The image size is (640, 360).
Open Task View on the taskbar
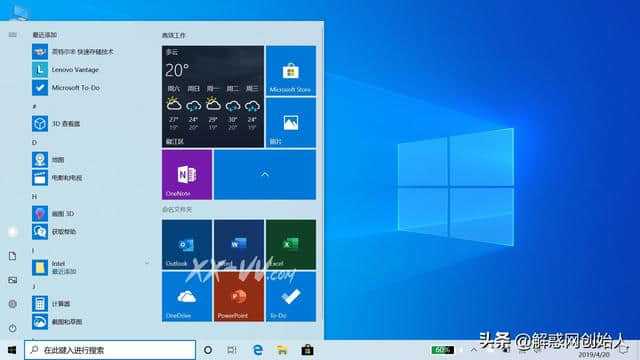pyautogui.click(x=232, y=350)
